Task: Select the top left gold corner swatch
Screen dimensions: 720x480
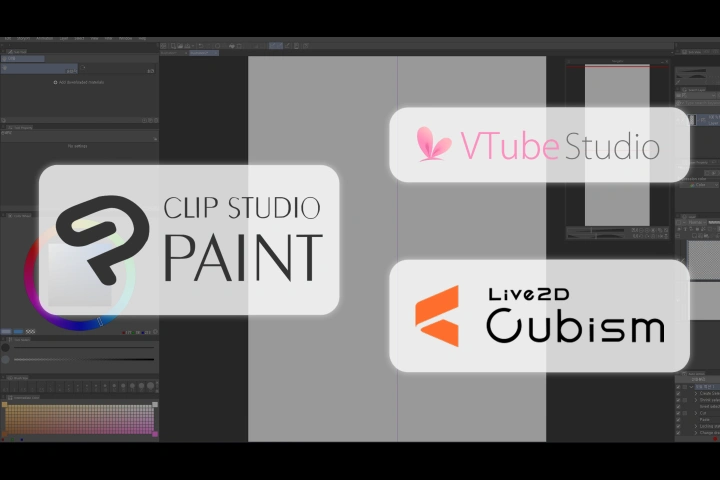Action: click(5, 405)
